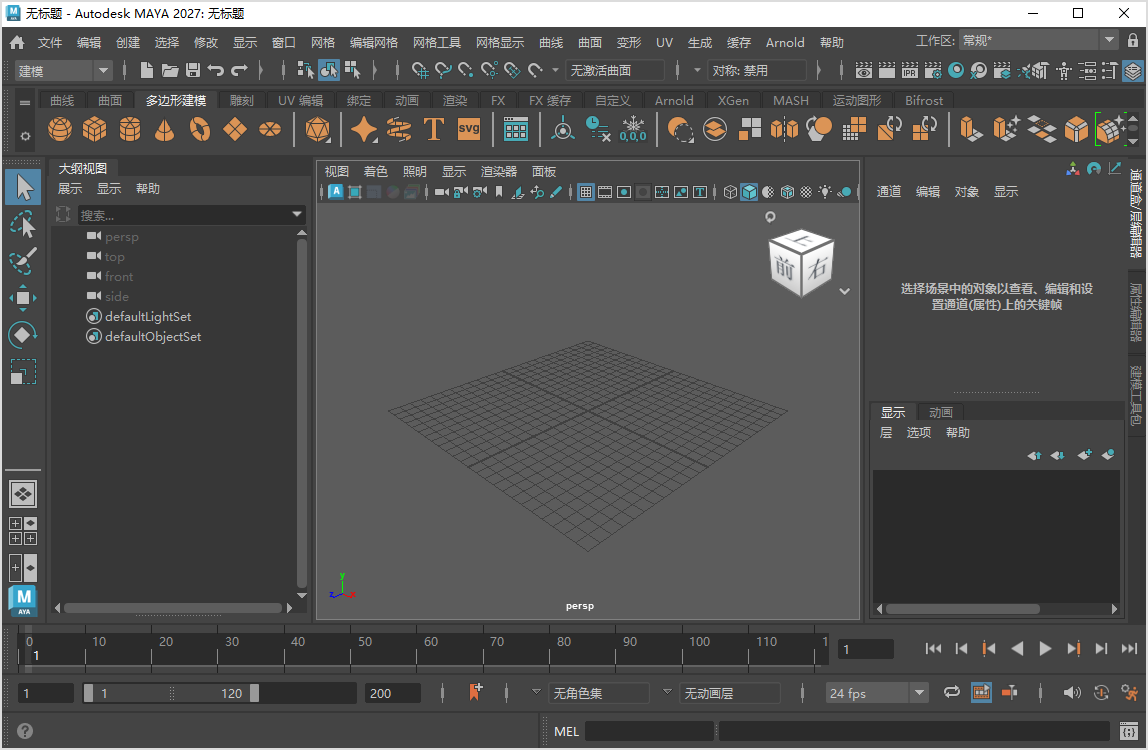The image size is (1148, 750).
Task: Open the Arnold menu in the menu bar
Action: tap(785, 42)
